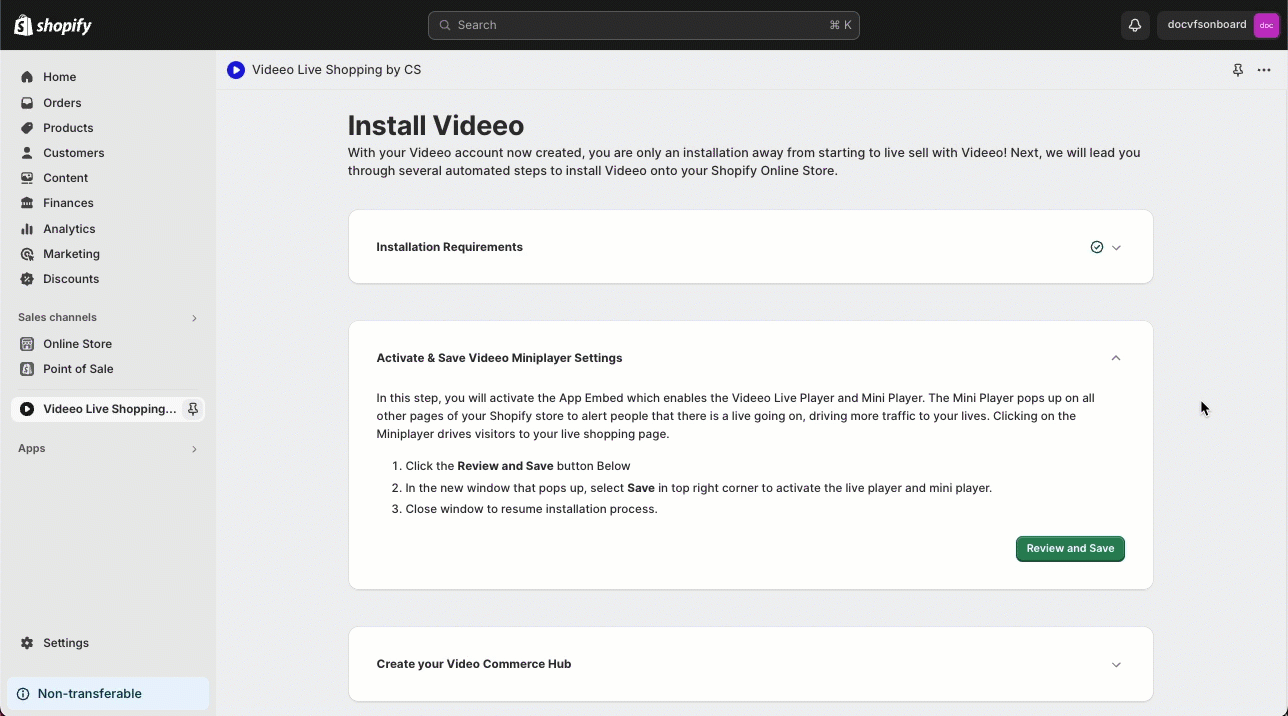The height and width of the screenshot is (716, 1288).
Task: Open the docvfsonboard account menu
Action: tap(1219, 25)
